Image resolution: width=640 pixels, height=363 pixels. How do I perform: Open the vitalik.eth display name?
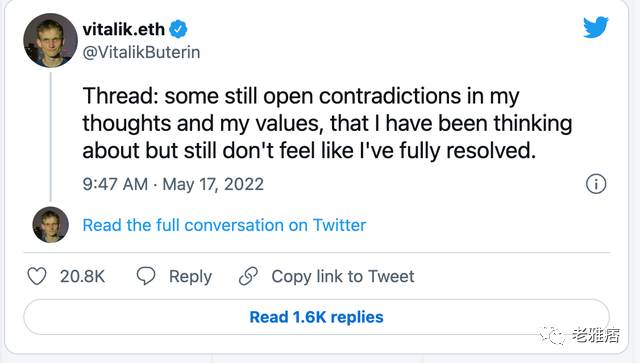click(x=124, y=29)
